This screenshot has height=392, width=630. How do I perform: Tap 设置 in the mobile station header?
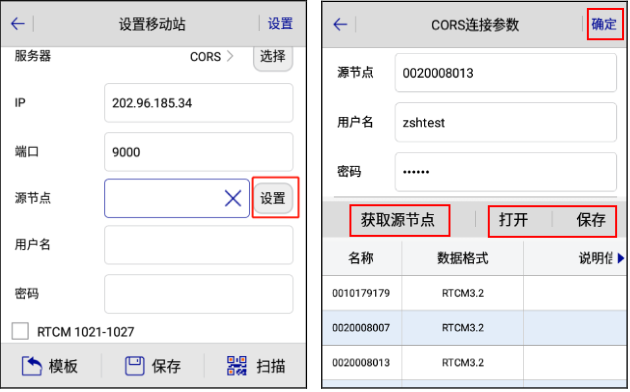(280, 24)
